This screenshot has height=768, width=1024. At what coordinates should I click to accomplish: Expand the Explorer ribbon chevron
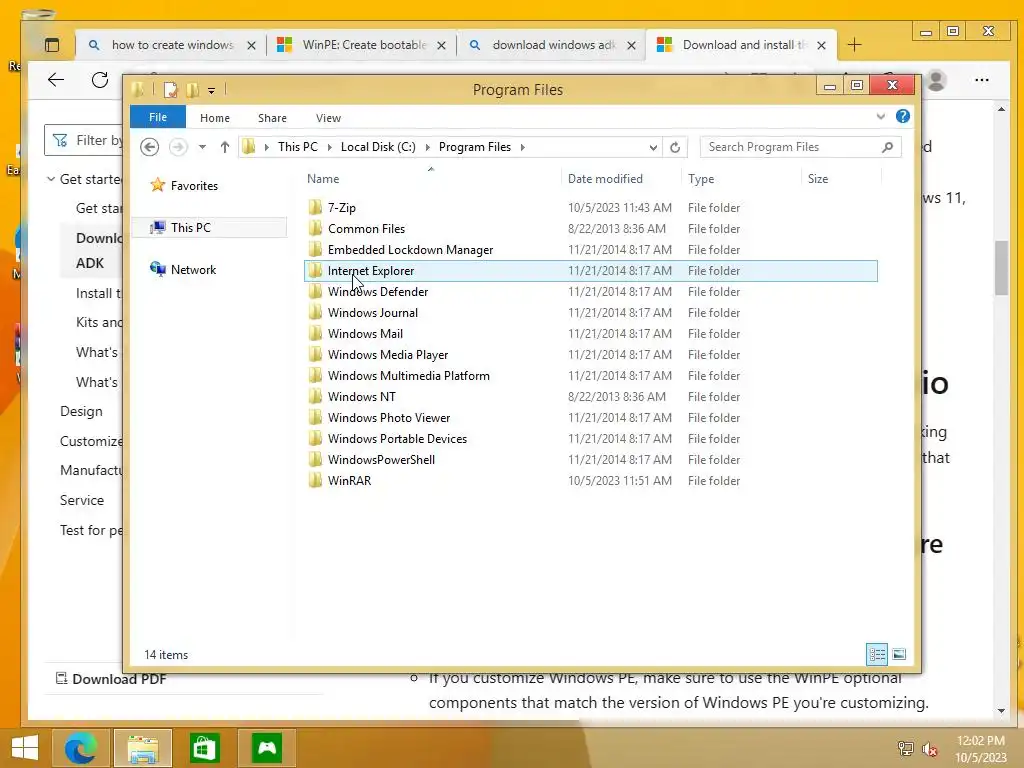point(880,116)
